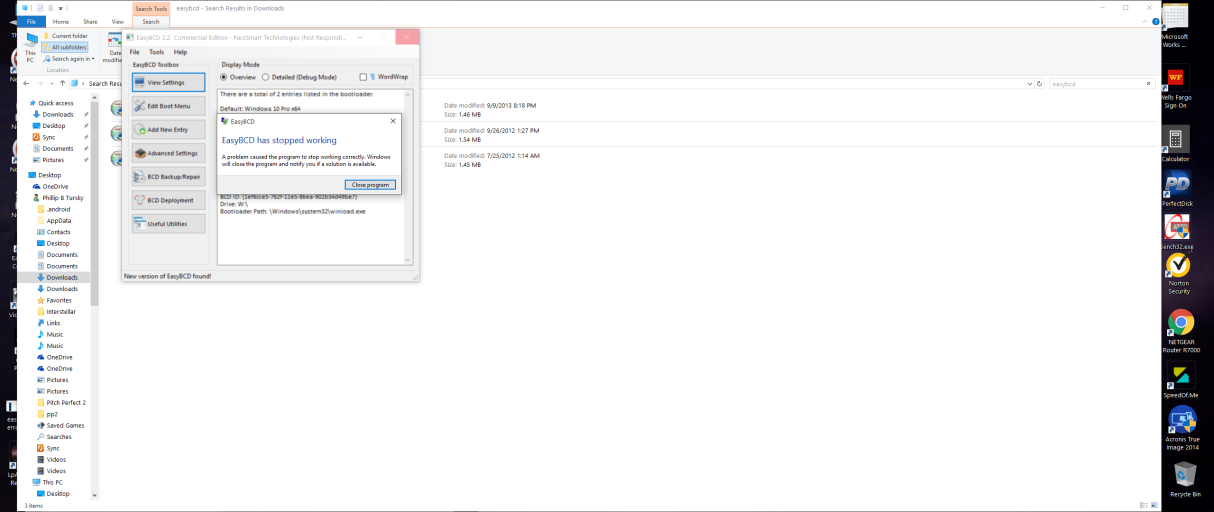Screen dimensions: 1214x512
Task: Click Add New Entry in EasyBCD toolbox
Action: [168, 130]
